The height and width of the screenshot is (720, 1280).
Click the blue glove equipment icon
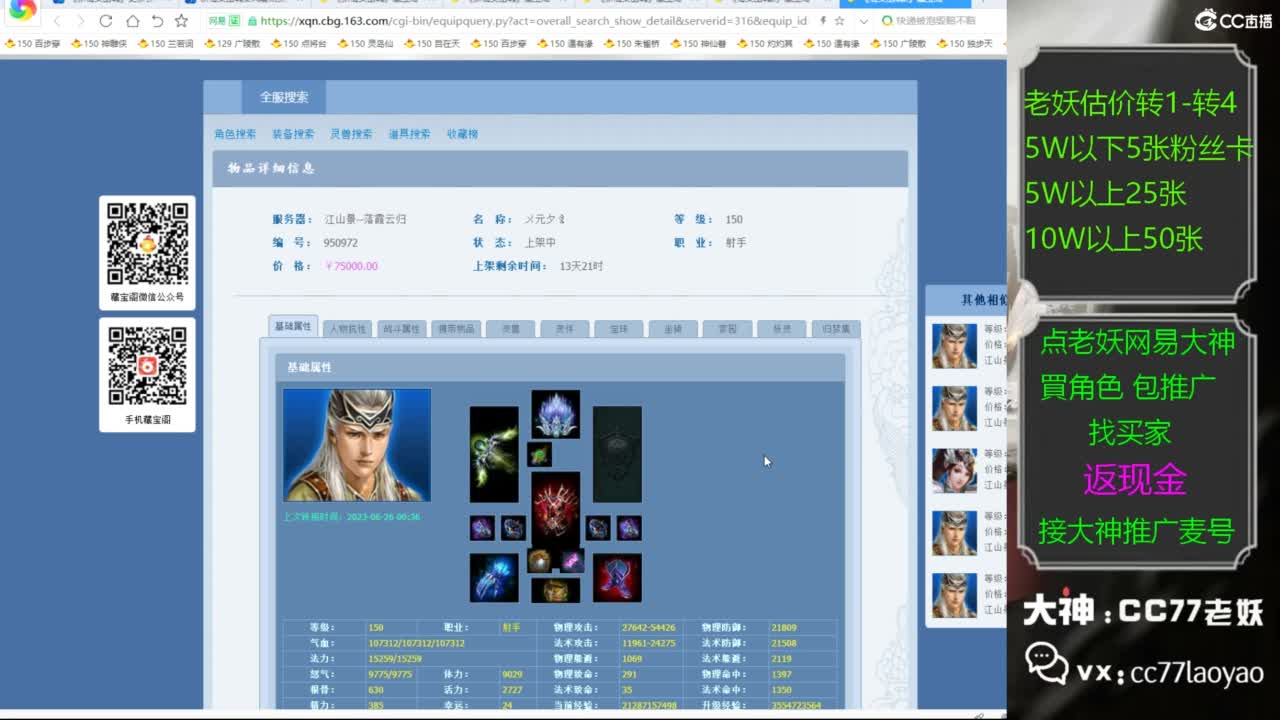click(x=494, y=578)
